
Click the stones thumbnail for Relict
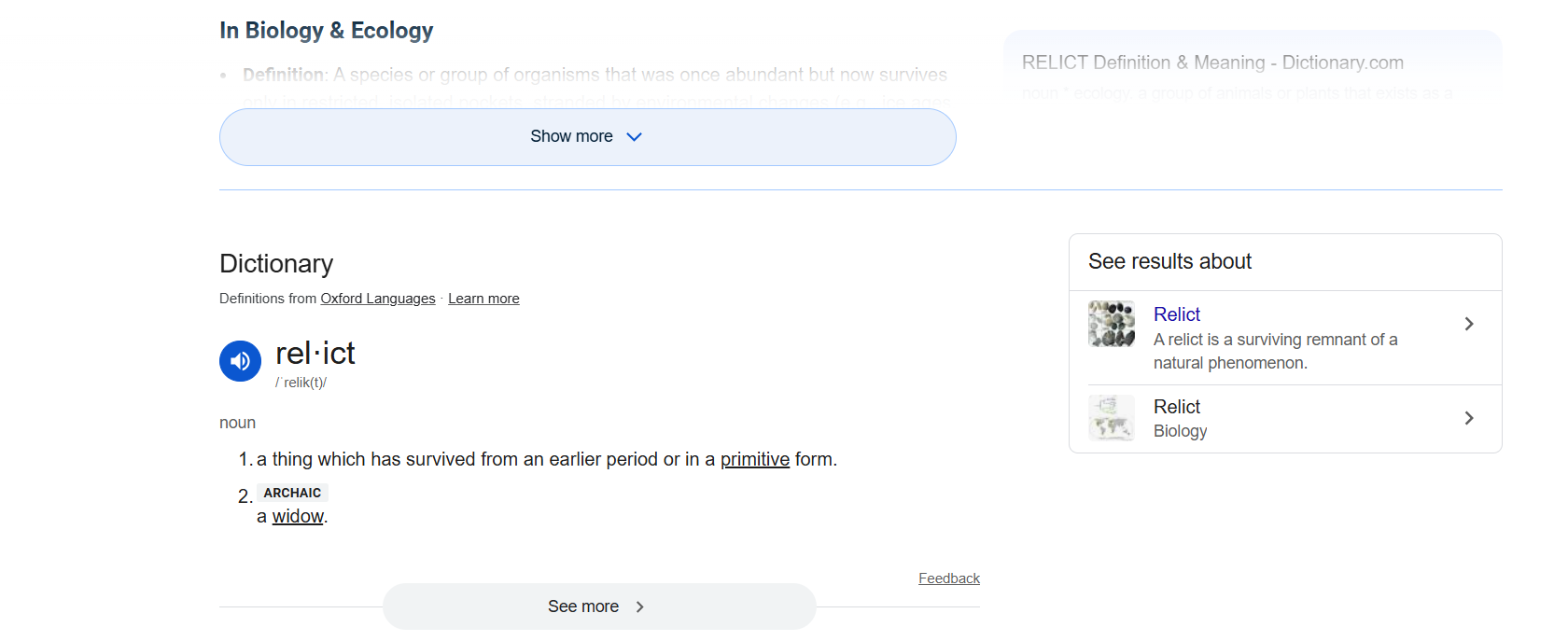tap(1112, 324)
